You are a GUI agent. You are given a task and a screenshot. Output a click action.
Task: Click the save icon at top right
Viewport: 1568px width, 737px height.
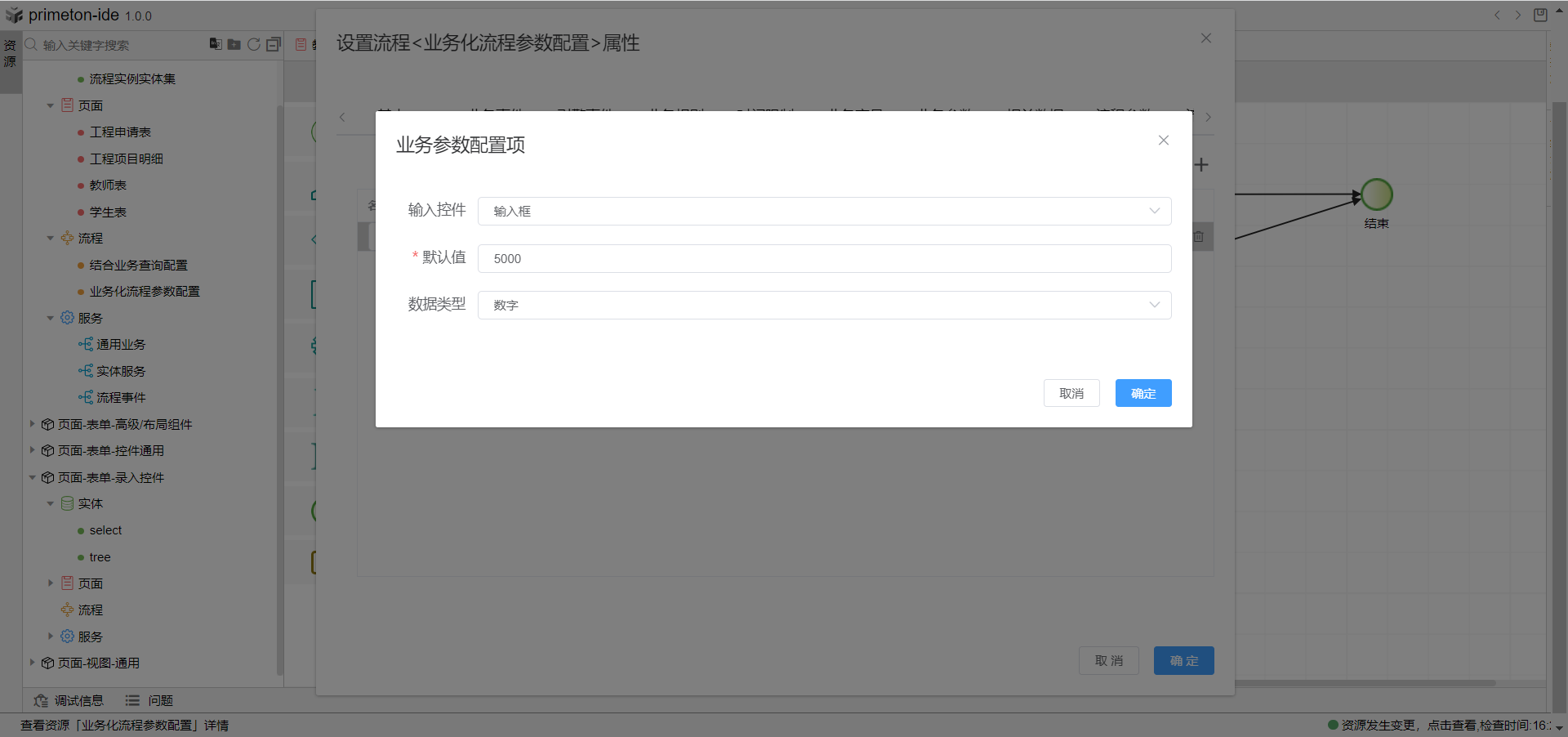pyautogui.click(x=1540, y=15)
